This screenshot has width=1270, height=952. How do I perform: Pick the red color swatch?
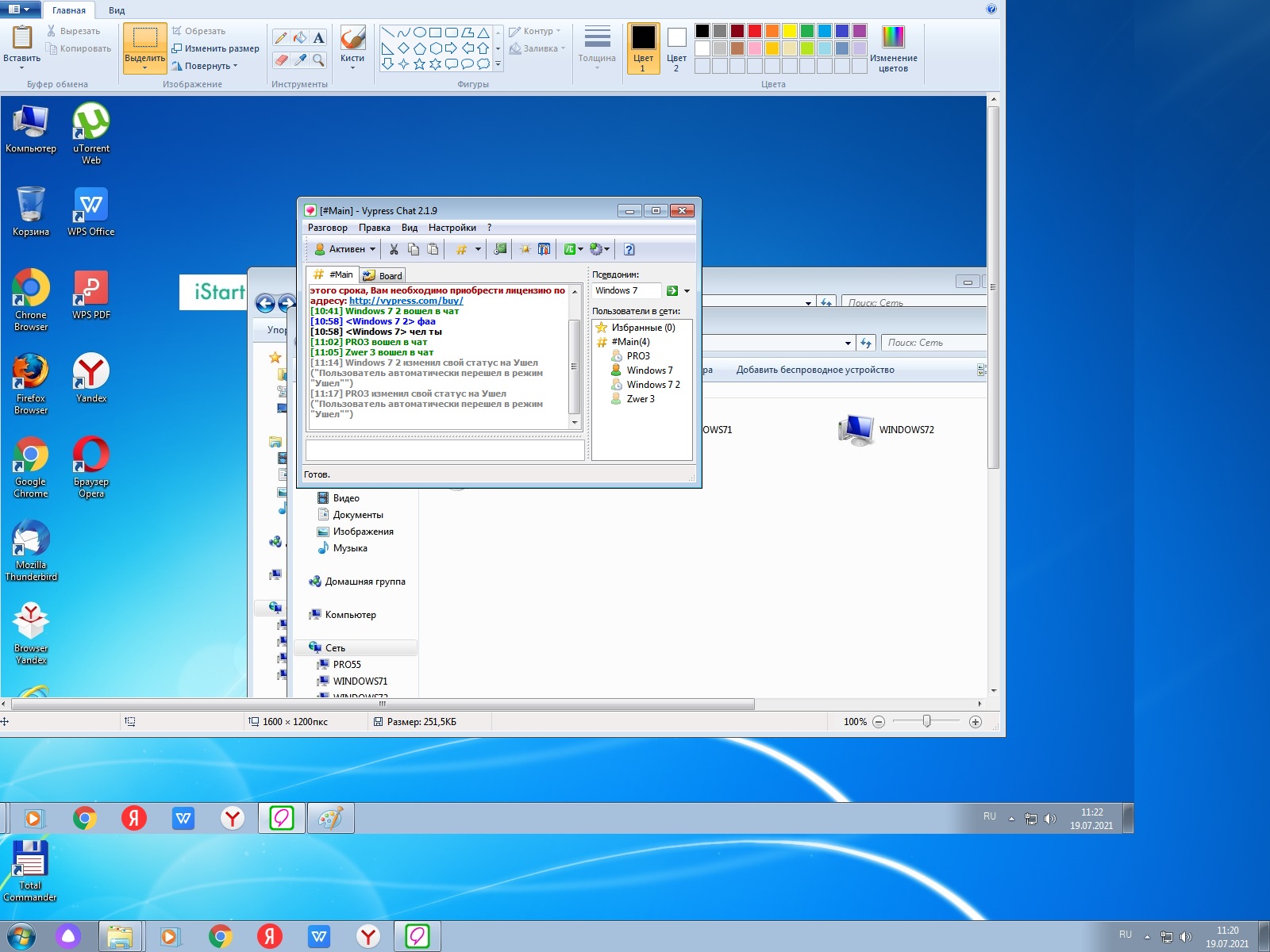tap(755, 31)
